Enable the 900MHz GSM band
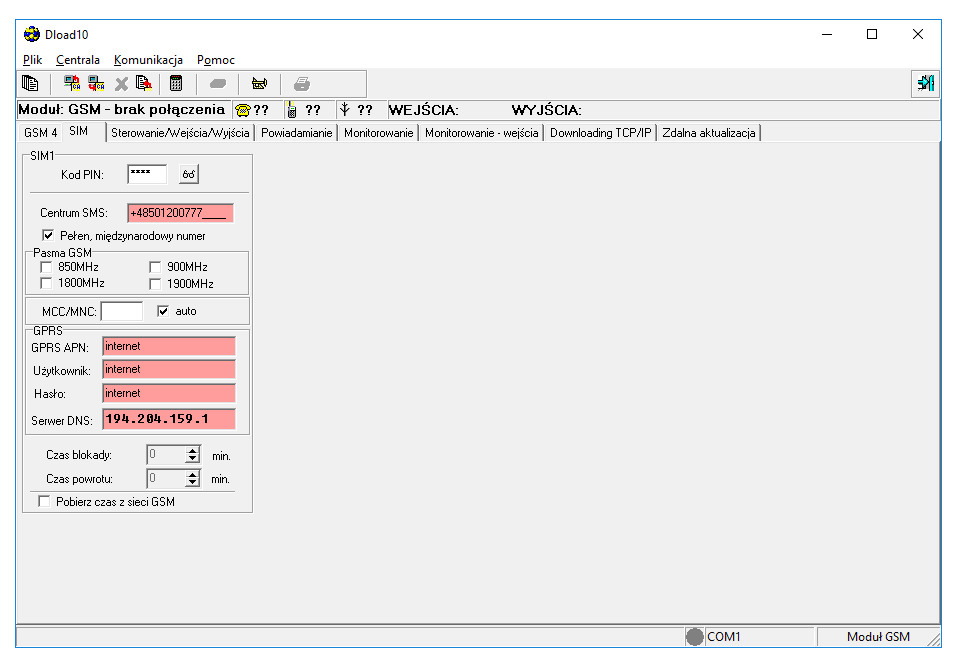 coord(156,267)
